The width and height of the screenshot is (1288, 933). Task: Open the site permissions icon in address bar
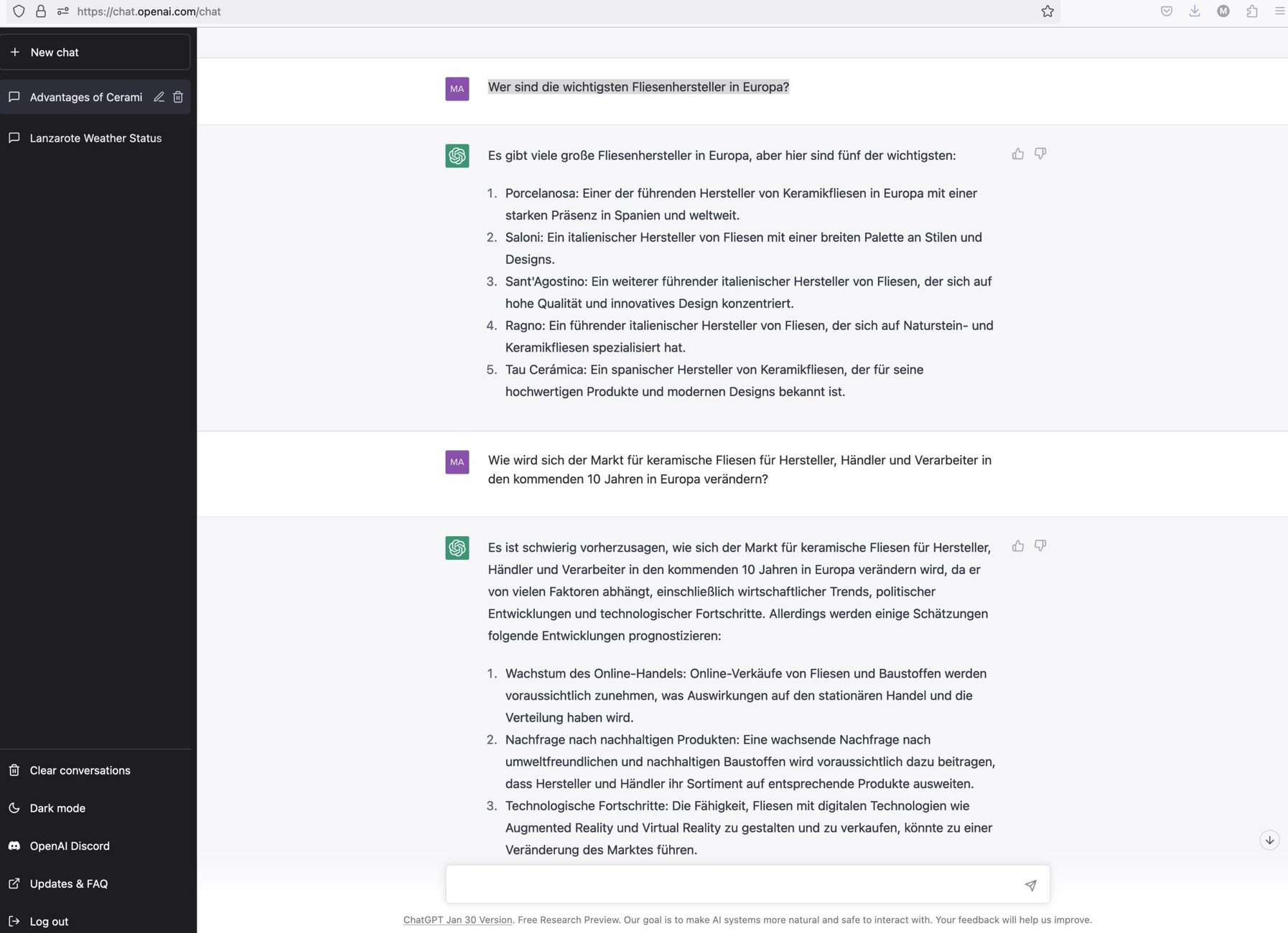pyautogui.click(x=63, y=11)
